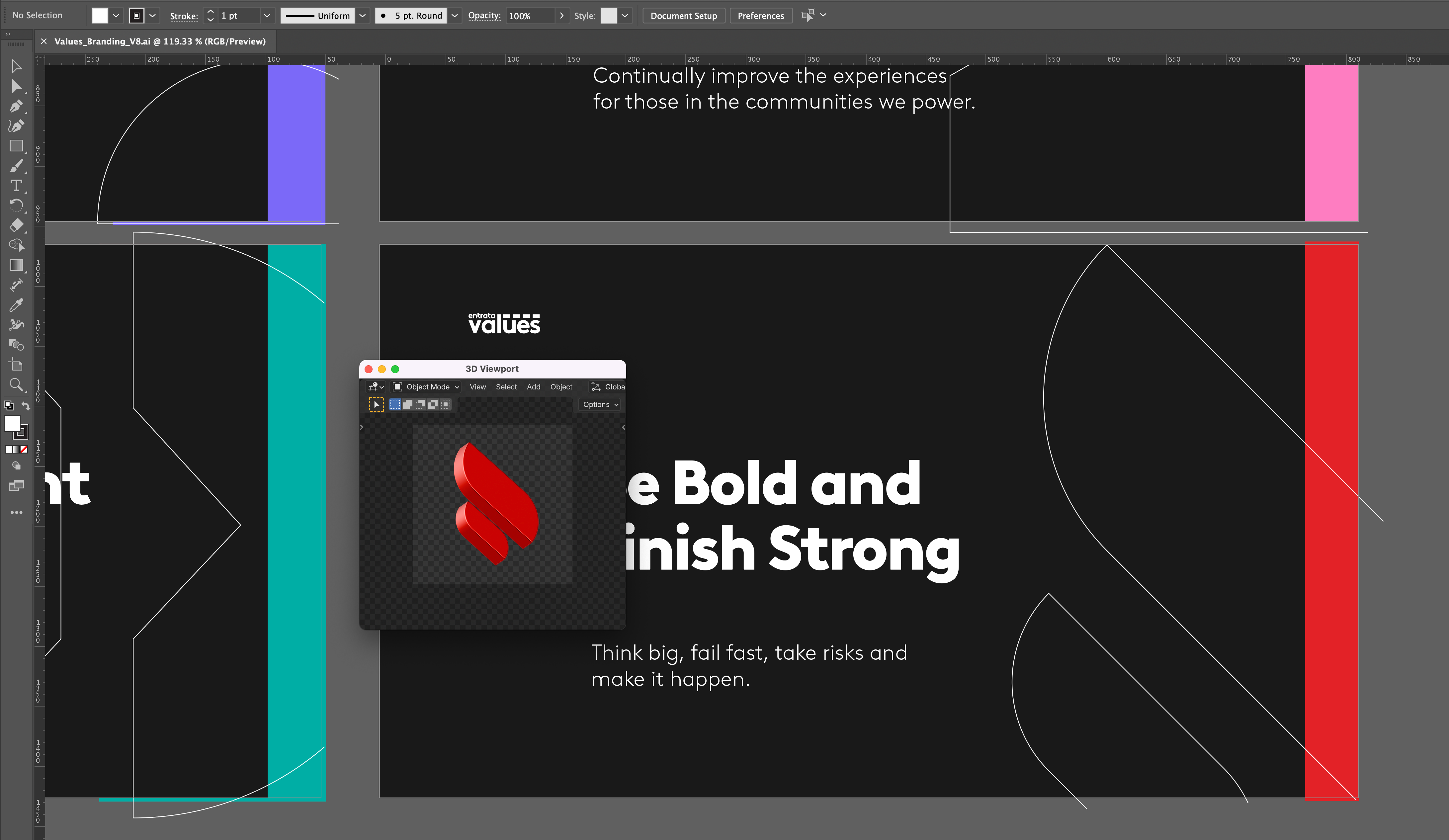Click Default Fill and Stroke icon
The height and width of the screenshot is (840, 1449).
(9, 405)
